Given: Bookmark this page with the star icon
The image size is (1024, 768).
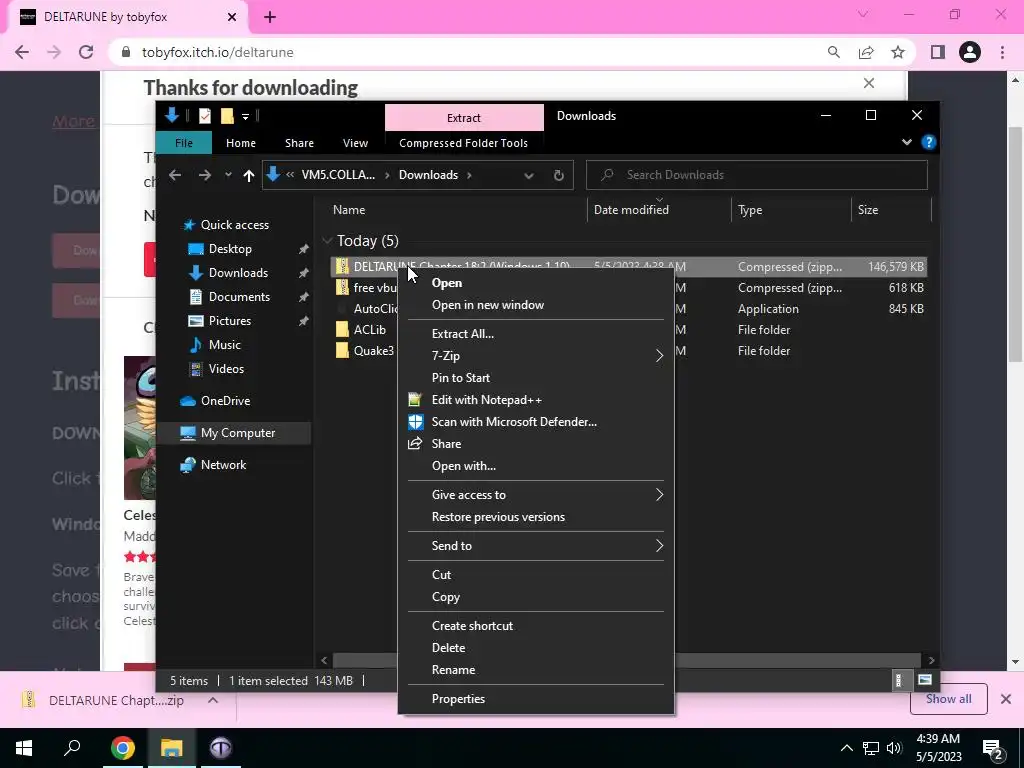Looking at the screenshot, I should [x=898, y=52].
